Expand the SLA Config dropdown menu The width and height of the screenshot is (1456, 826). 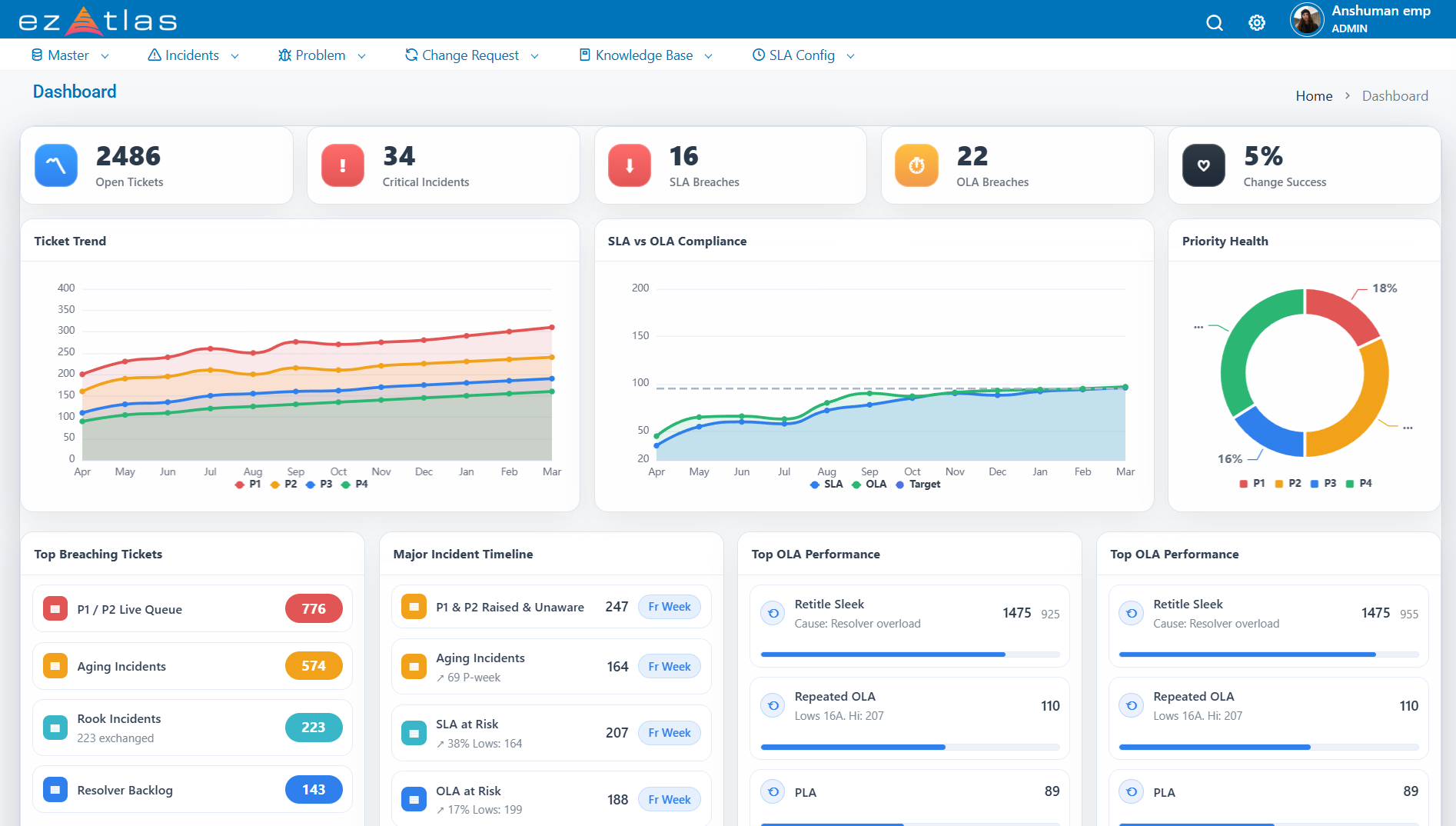[x=803, y=55]
